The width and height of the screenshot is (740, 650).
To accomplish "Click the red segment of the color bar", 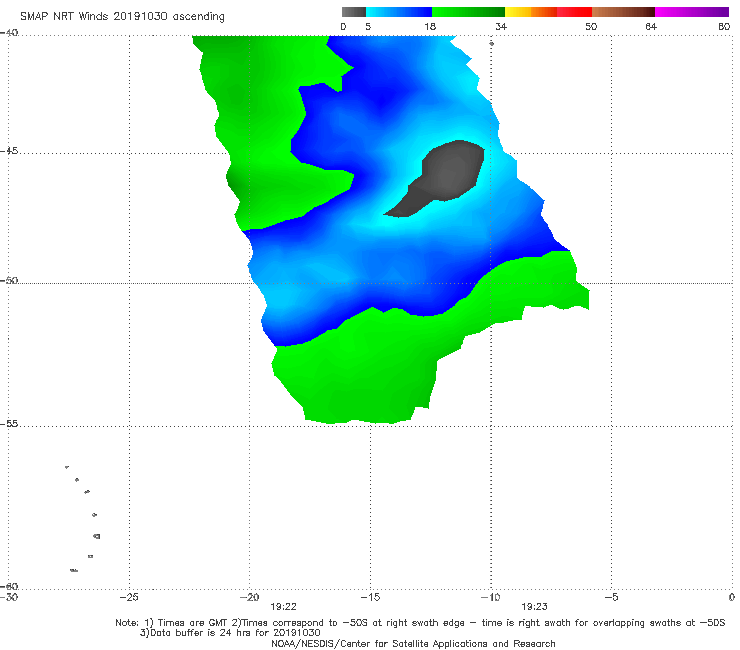I will [574, 12].
